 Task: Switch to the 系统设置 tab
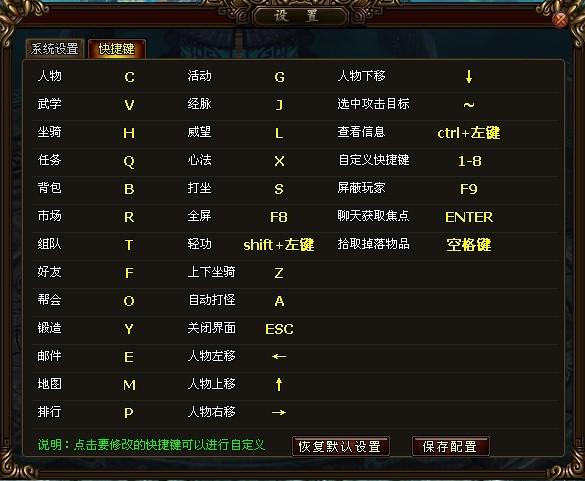[x=55, y=49]
